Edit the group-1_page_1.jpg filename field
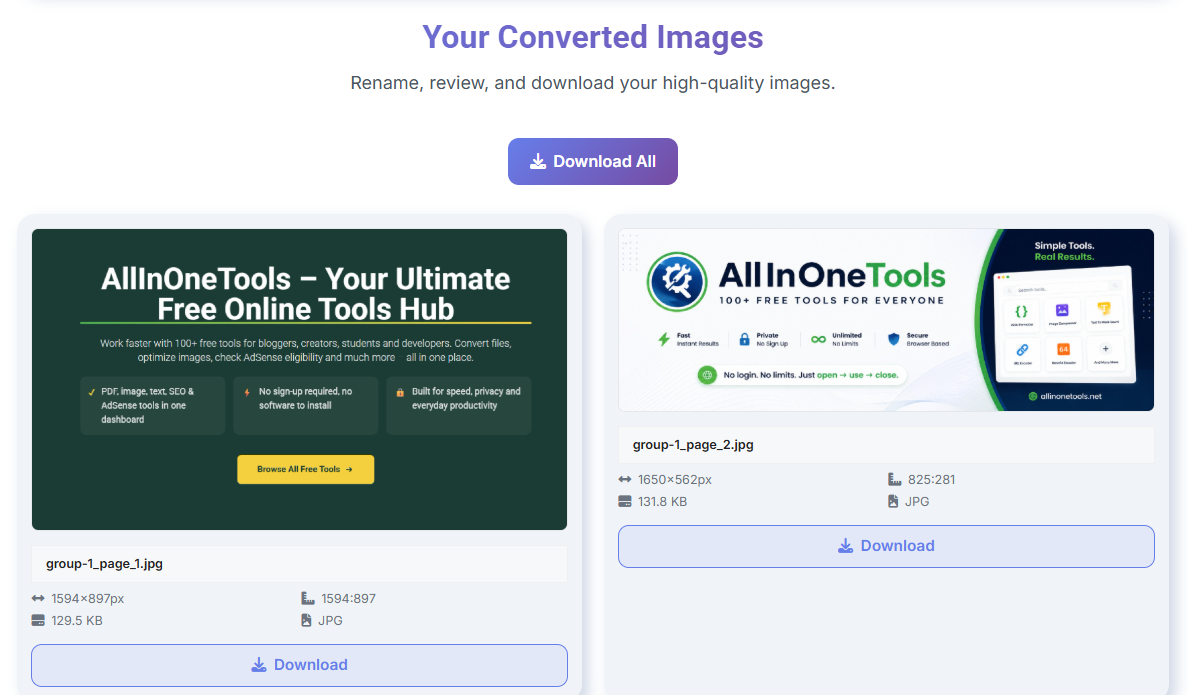This screenshot has height=695, width=1188. (x=299, y=564)
